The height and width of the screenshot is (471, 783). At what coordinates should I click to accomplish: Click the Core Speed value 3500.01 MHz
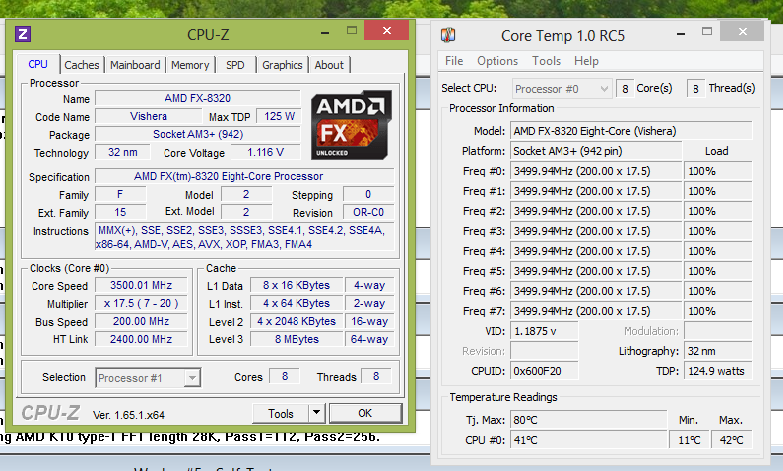(x=141, y=285)
